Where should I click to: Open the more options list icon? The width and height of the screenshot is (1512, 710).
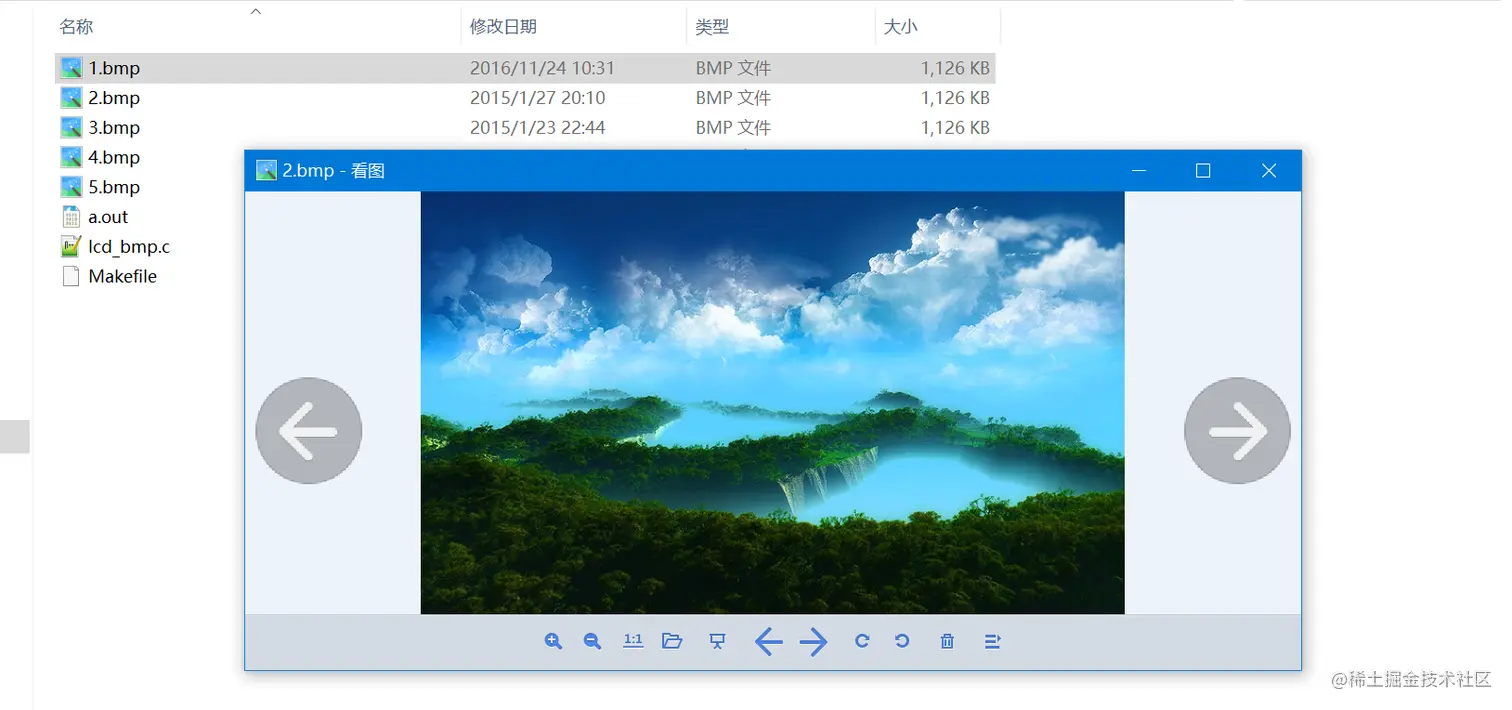(x=991, y=641)
